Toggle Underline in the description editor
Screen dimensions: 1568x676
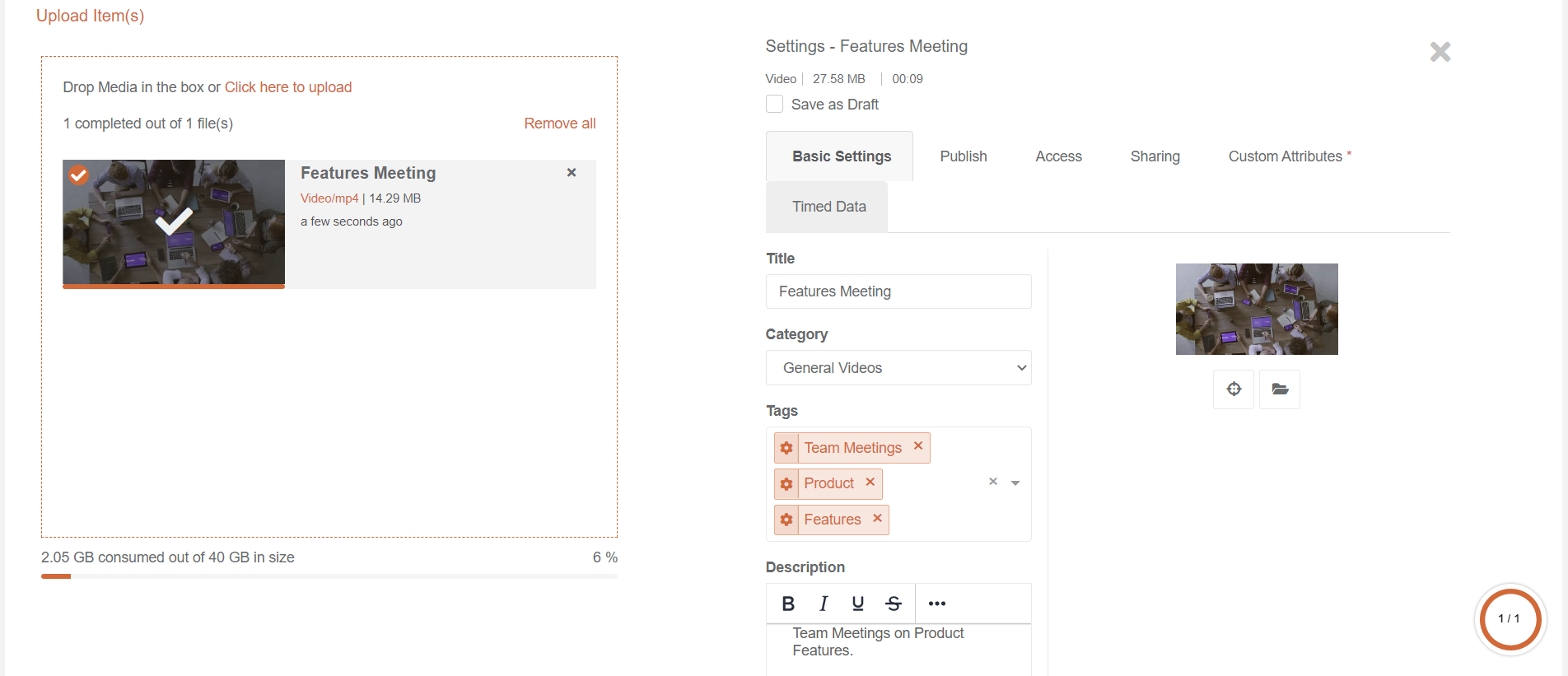pos(857,604)
